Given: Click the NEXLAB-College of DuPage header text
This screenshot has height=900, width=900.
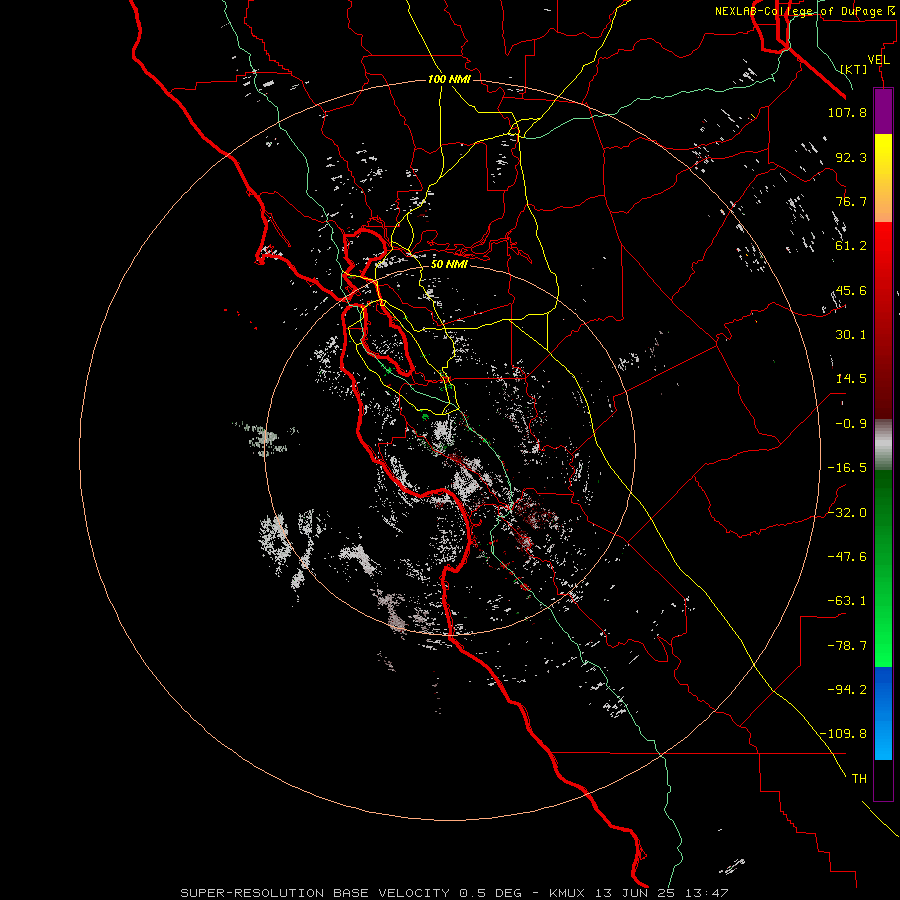Looking at the screenshot, I should pos(807,11).
